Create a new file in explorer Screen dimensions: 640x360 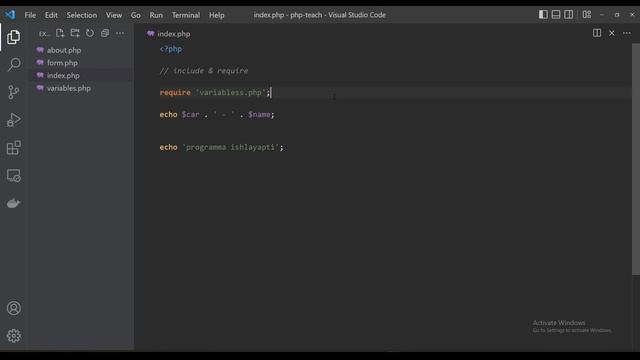[x=60, y=33]
